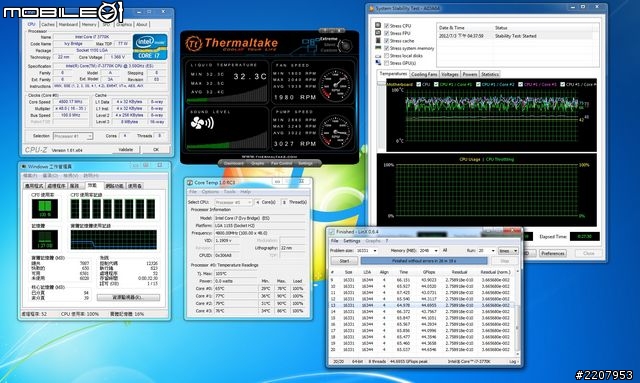This screenshot has height=383, width=640.
Task: Toggle the CPU graph line checkbox in AIDA64
Action: coord(418,85)
